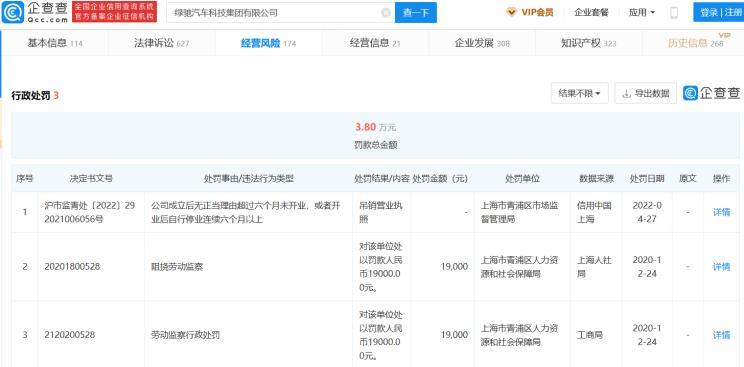Click the Qcc.com logo icon
The image size is (744, 367).
[x=12, y=13]
